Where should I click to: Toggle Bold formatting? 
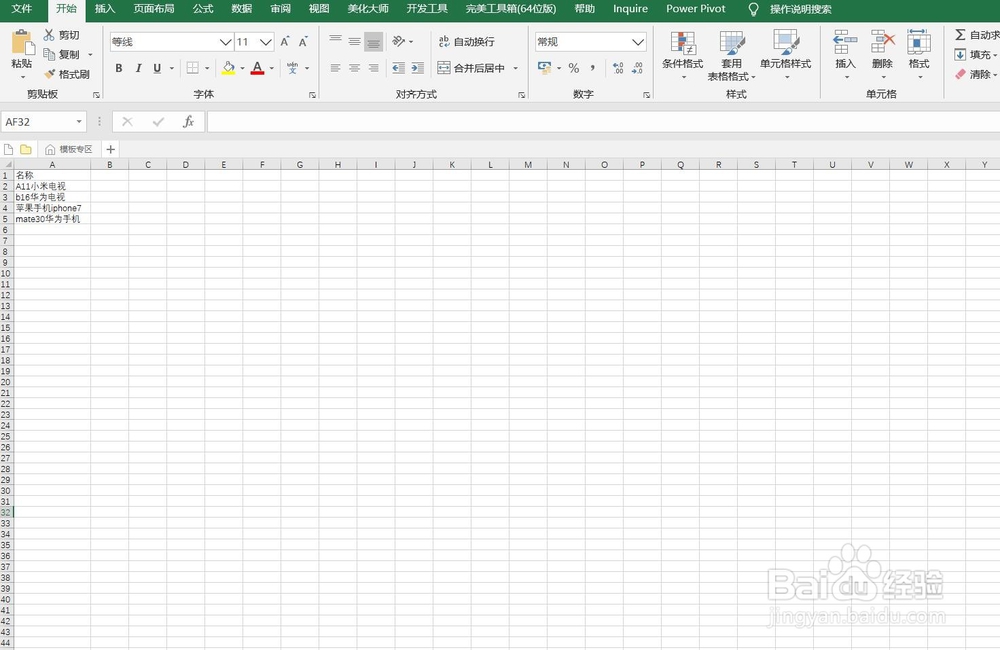[x=119, y=68]
